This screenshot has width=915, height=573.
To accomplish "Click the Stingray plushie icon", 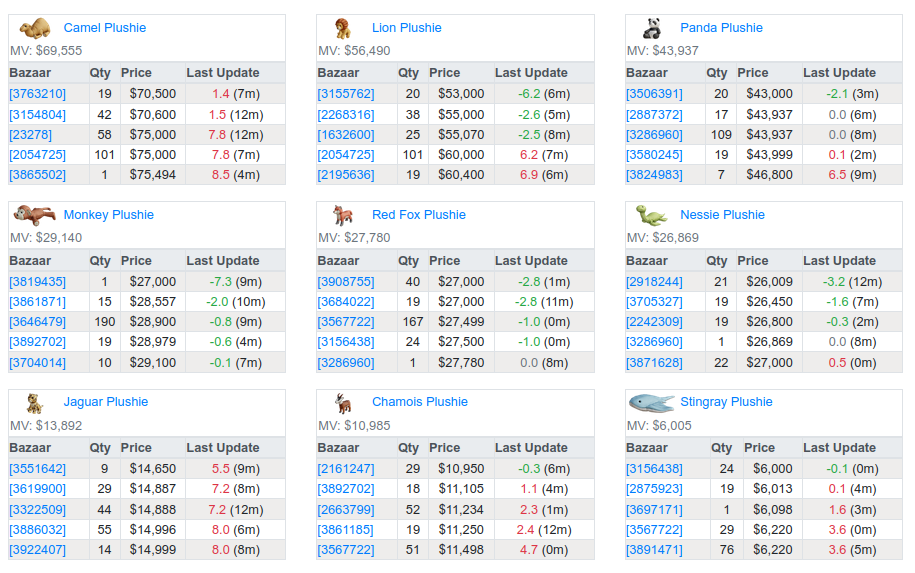I will coord(651,402).
